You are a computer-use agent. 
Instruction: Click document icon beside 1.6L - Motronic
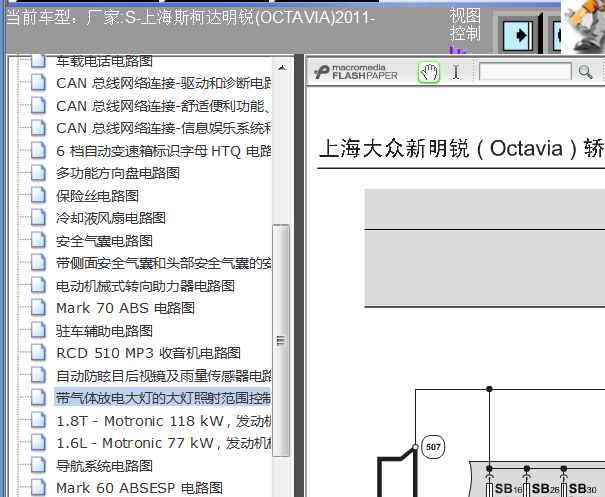click(x=38, y=443)
